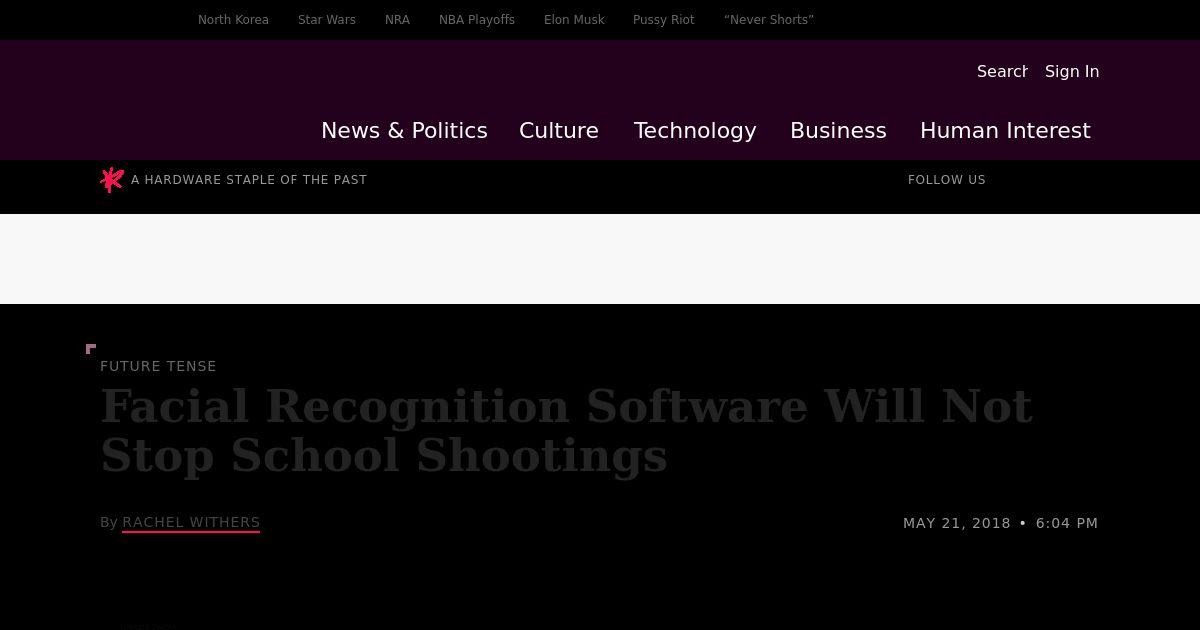Open the Pussy Riot trending topic
The width and height of the screenshot is (1200, 630).
664,20
